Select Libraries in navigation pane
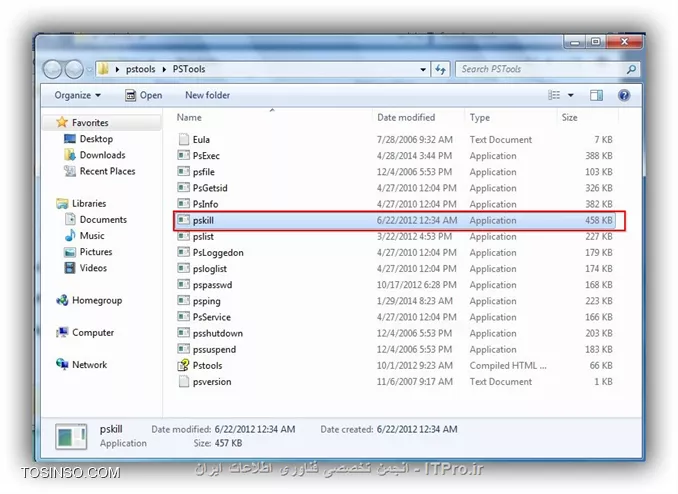 coord(89,203)
